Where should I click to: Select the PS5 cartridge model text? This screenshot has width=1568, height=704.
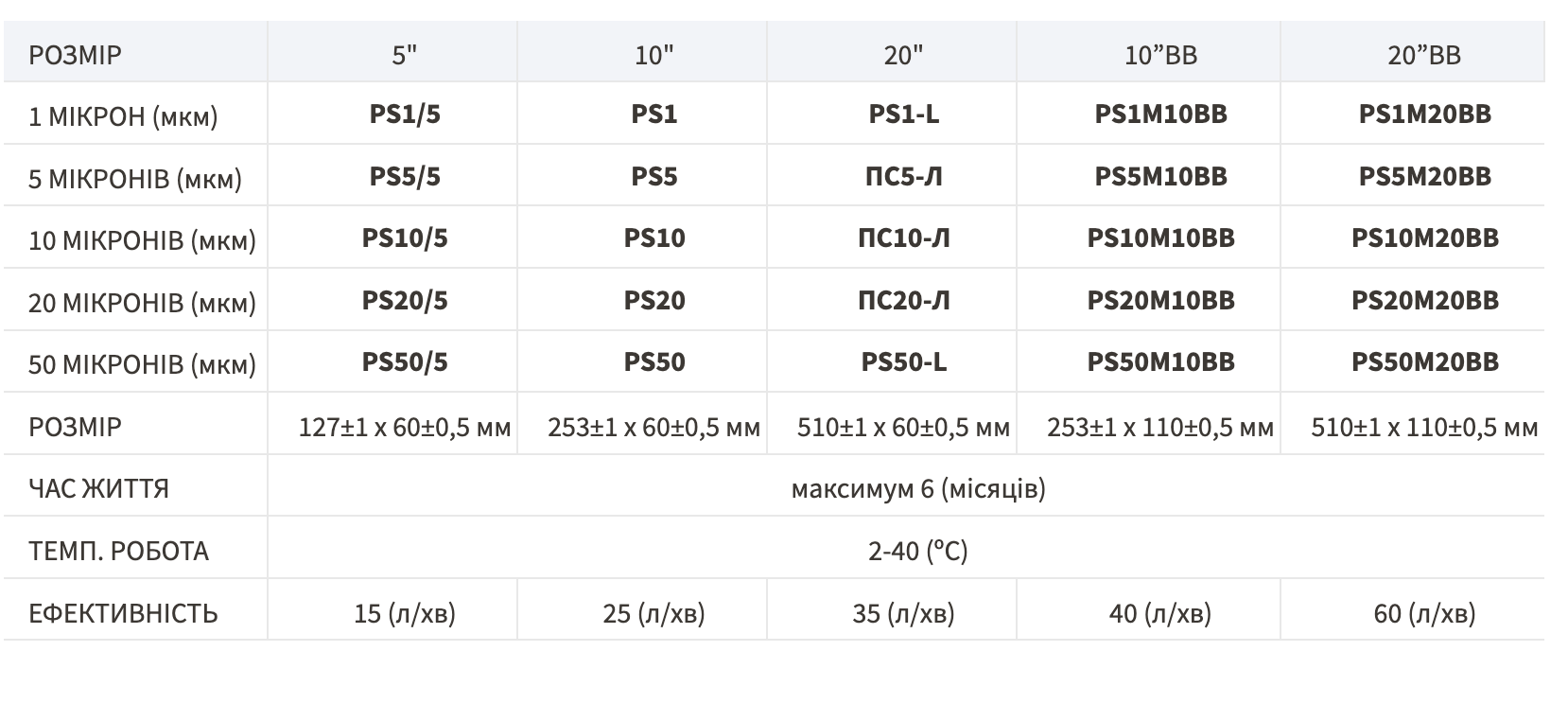pyautogui.click(x=653, y=177)
